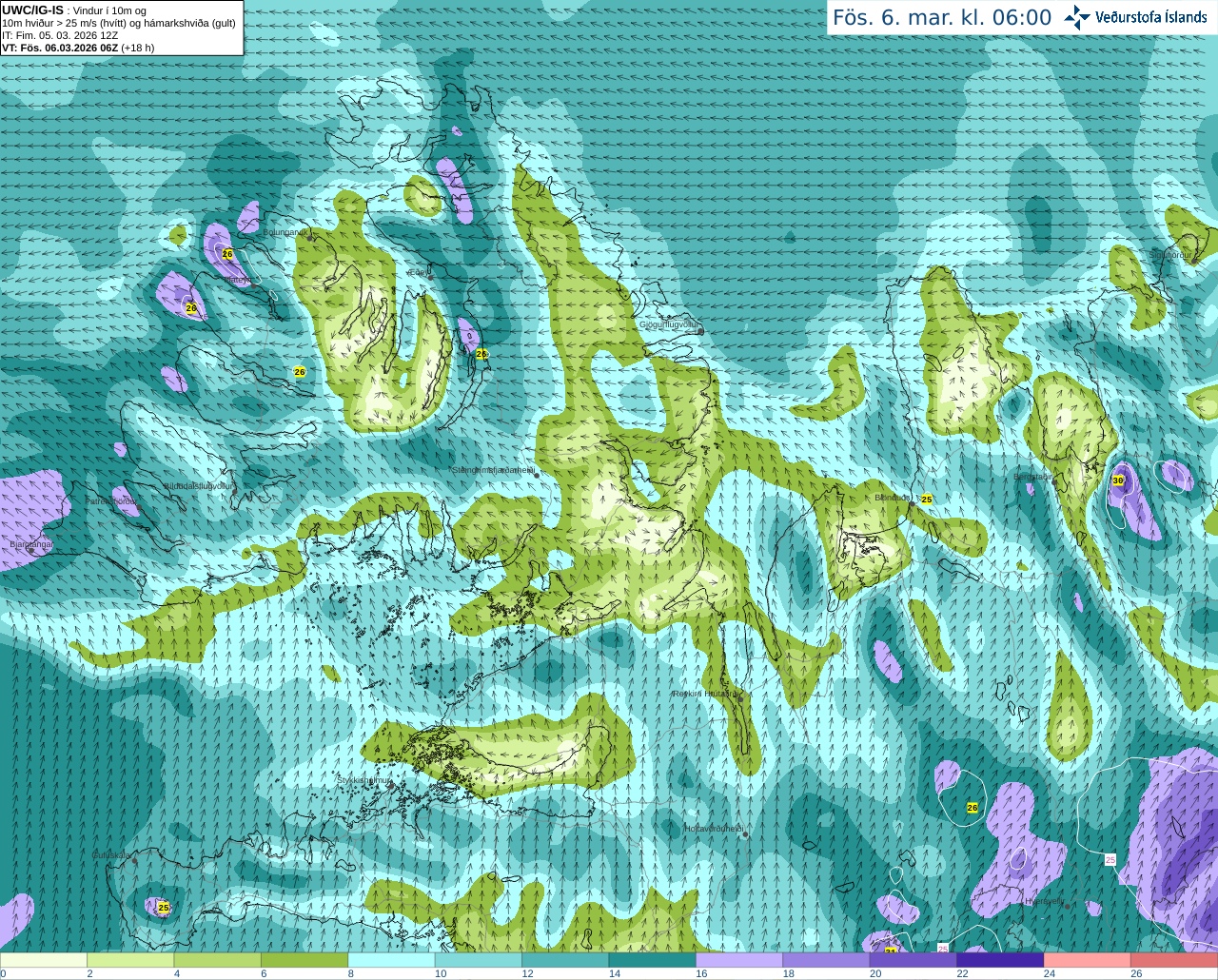This screenshot has width=1218, height=980.
Task: Click the 6–8 m/s olive green swatch
Action: coord(304,960)
